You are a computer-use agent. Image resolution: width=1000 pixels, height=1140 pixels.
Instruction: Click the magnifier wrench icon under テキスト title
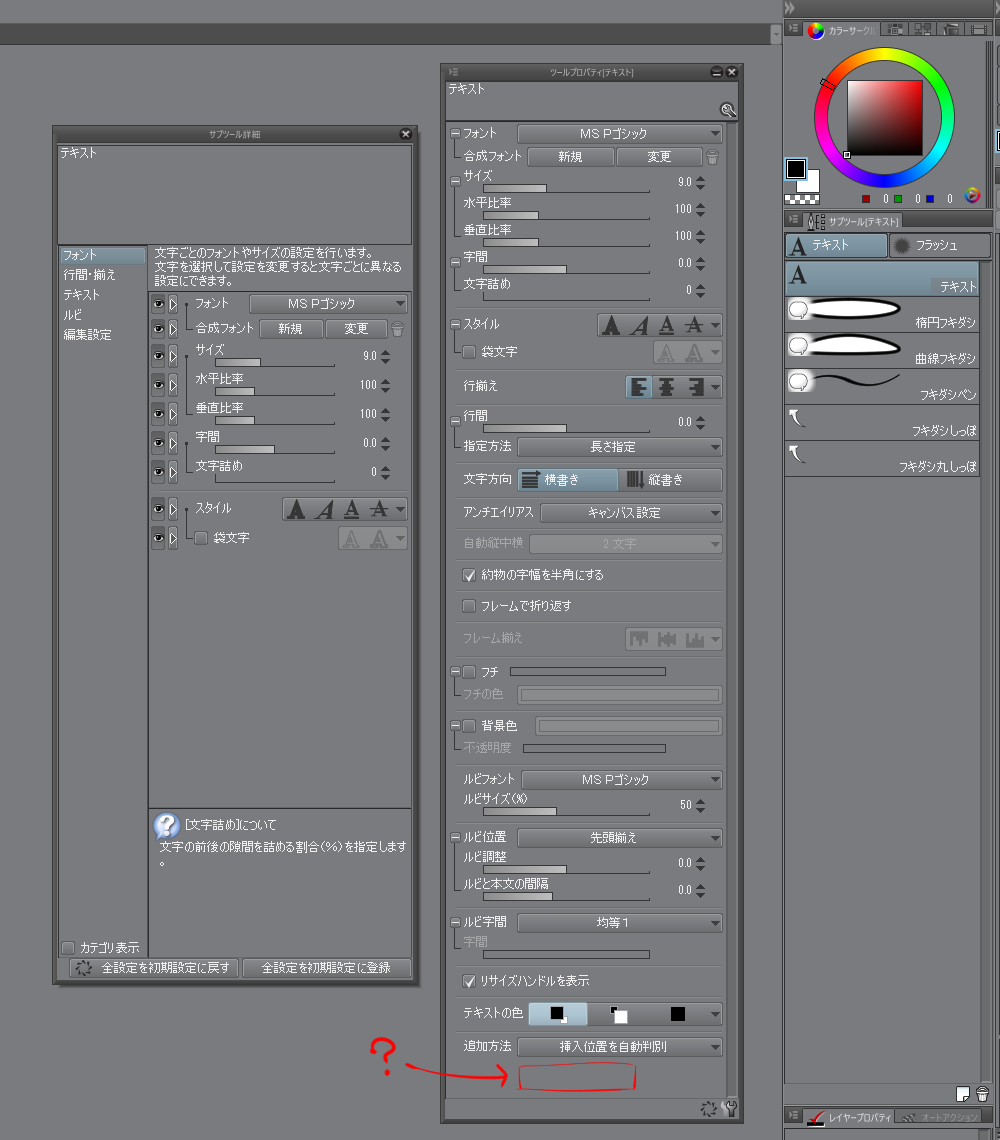click(728, 110)
